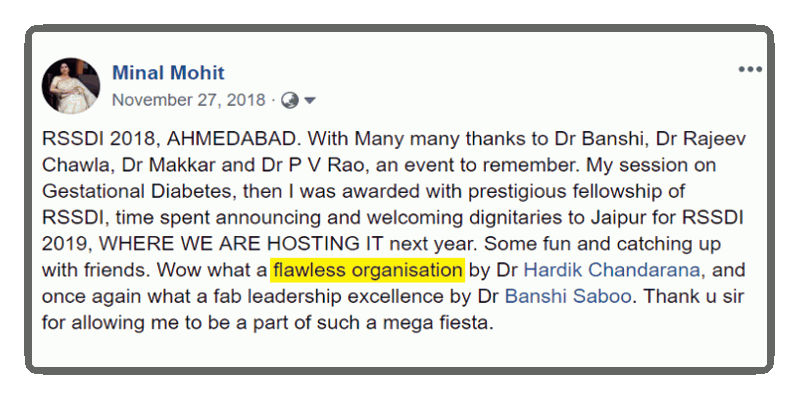Click the highlighted "flawless organisation" text

click(367, 270)
